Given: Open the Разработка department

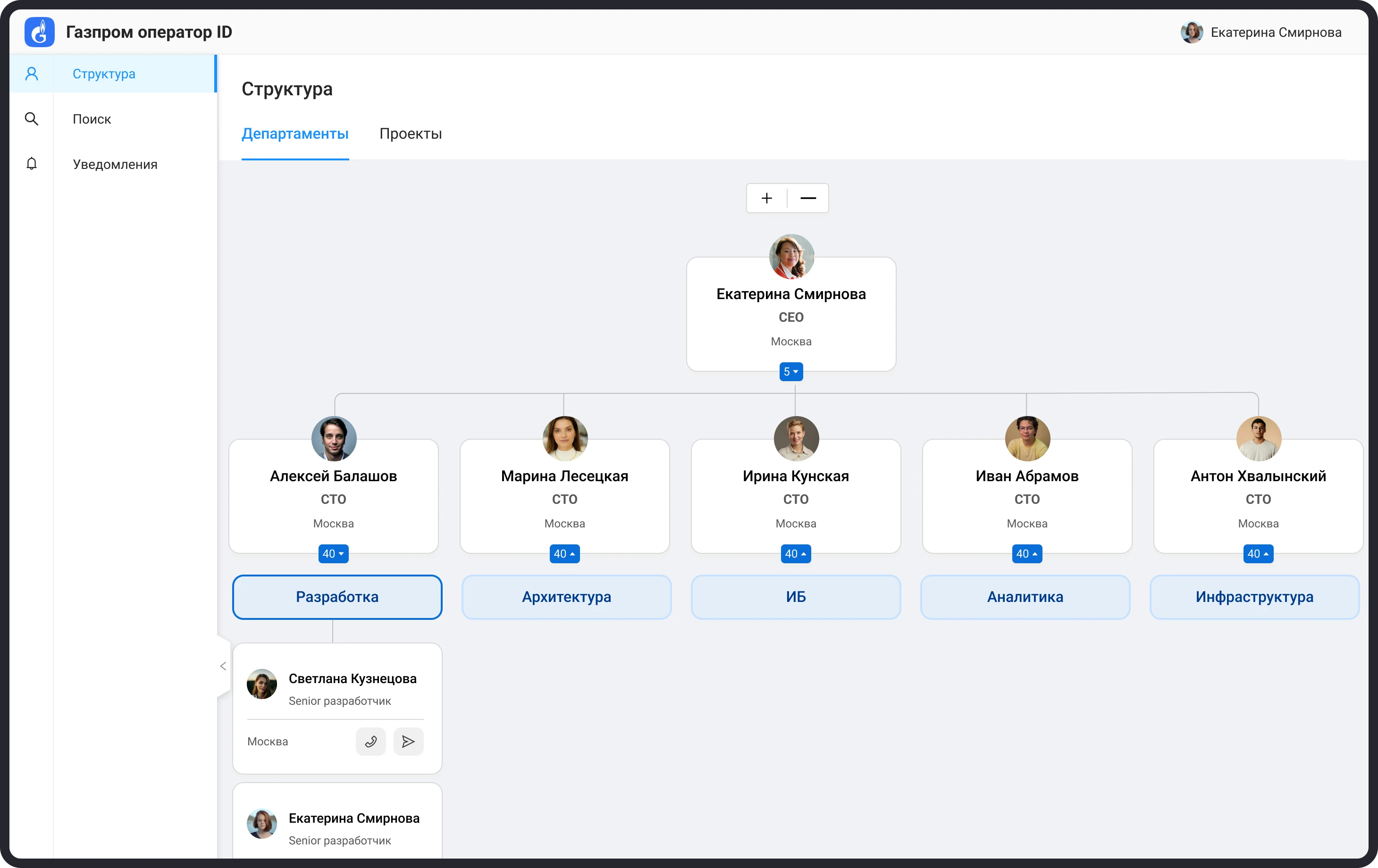Looking at the screenshot, I should click(x=337, y=597).
